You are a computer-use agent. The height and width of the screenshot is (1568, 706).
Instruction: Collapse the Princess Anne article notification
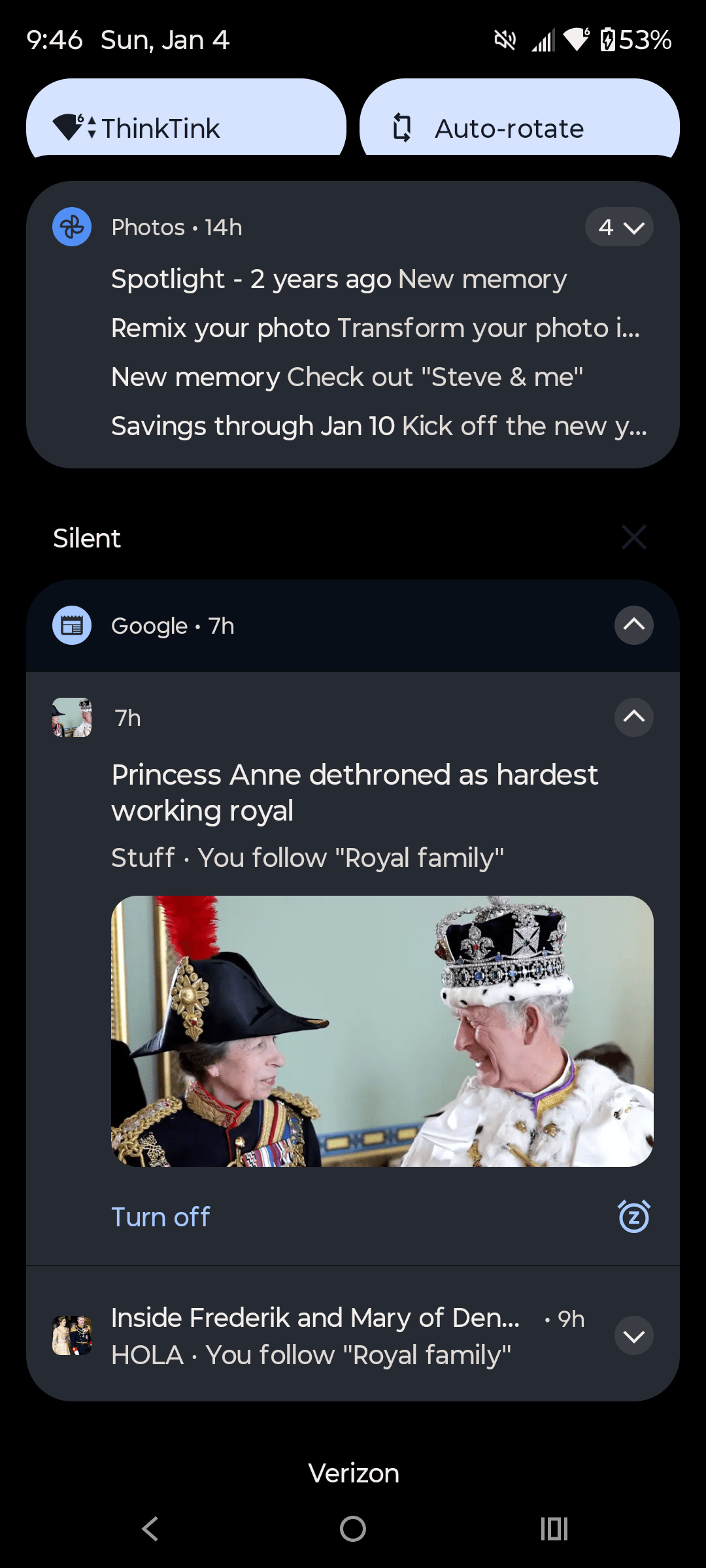(x=634, y=717)
